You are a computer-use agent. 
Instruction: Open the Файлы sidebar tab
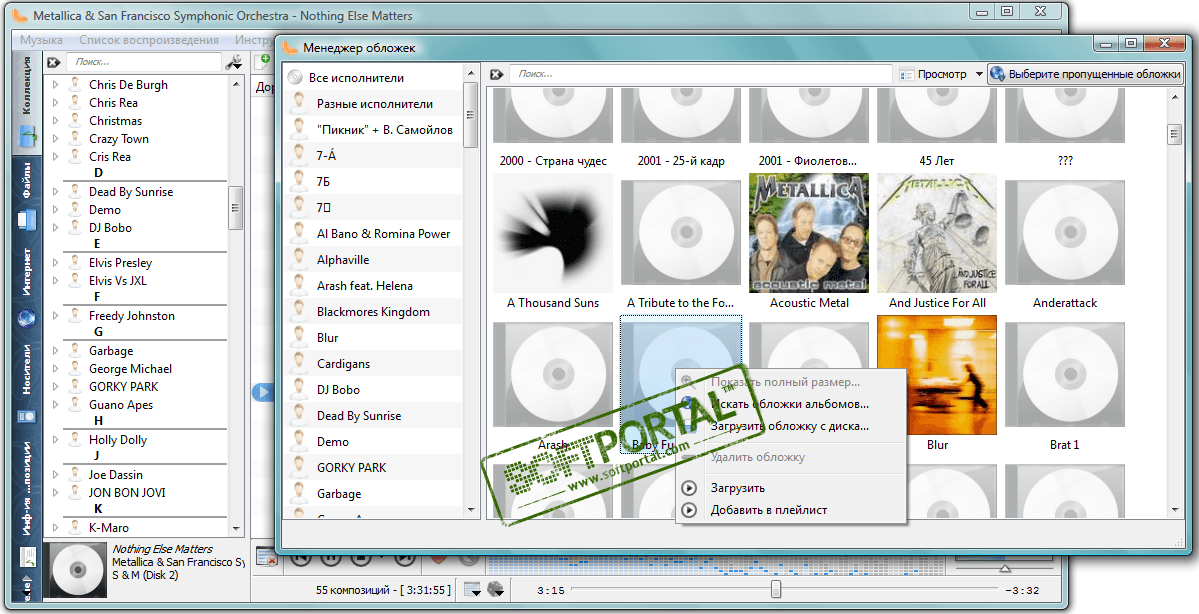click(x=27, y=197)
